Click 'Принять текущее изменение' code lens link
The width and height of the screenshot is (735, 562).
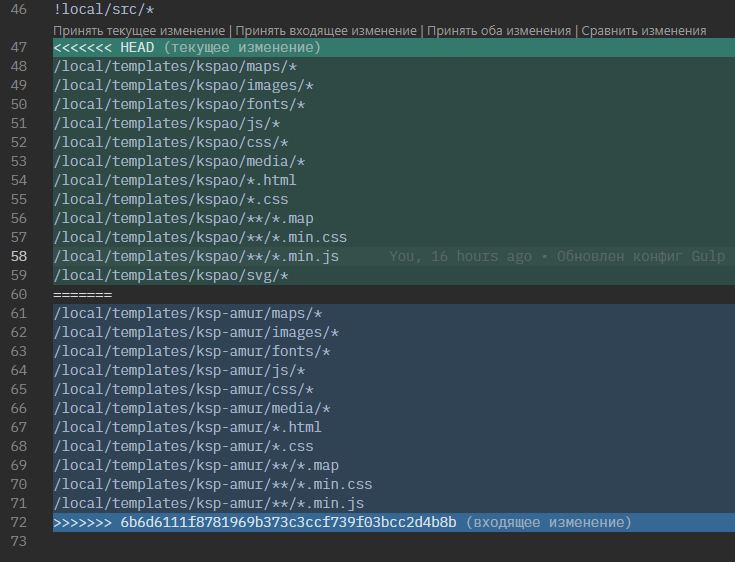(x=139, y=31)
